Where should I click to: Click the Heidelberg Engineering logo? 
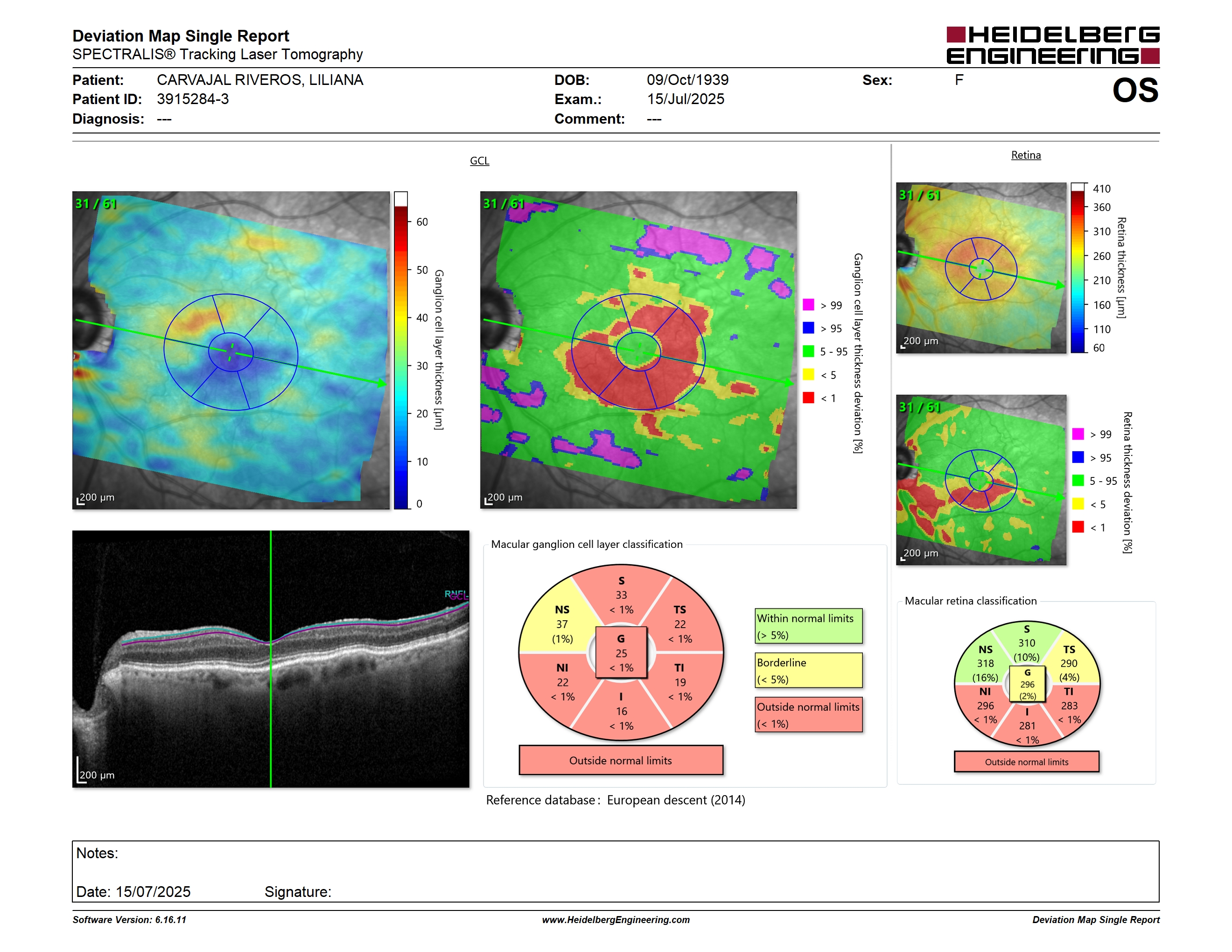pos(1053,45)
